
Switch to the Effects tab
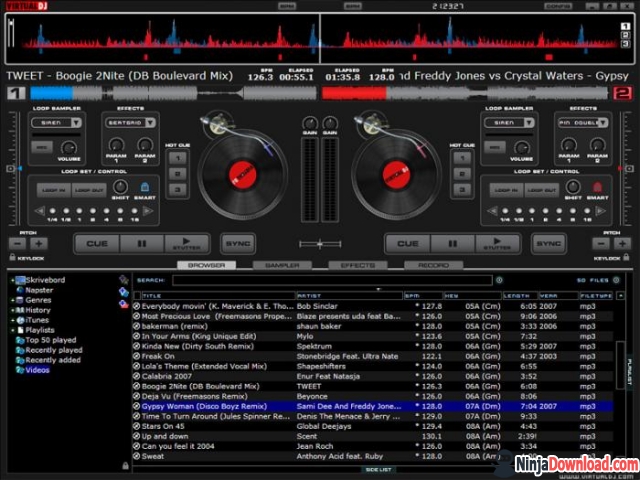[358, 265]
